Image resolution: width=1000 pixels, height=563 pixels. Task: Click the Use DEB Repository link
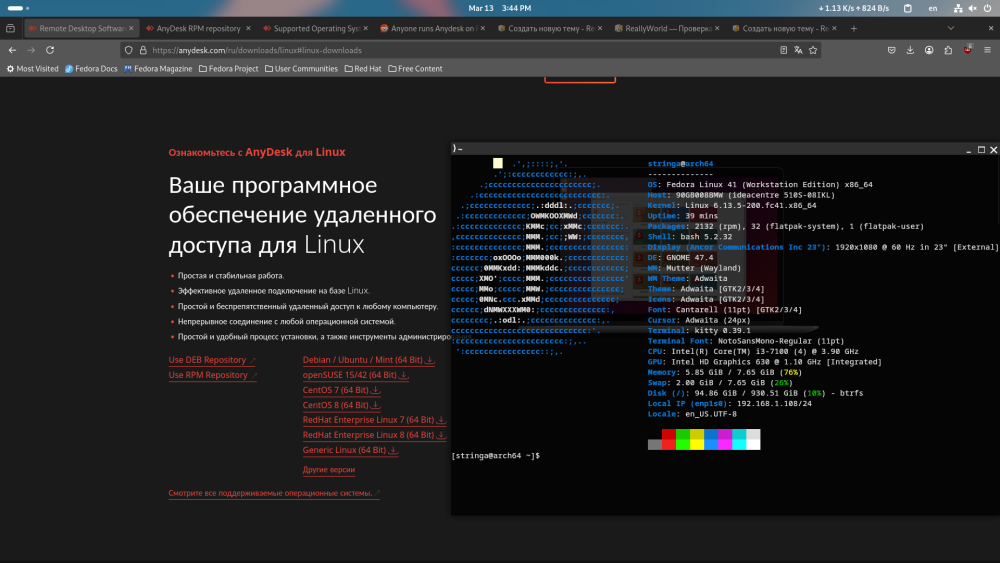click(x=212, y=360)
